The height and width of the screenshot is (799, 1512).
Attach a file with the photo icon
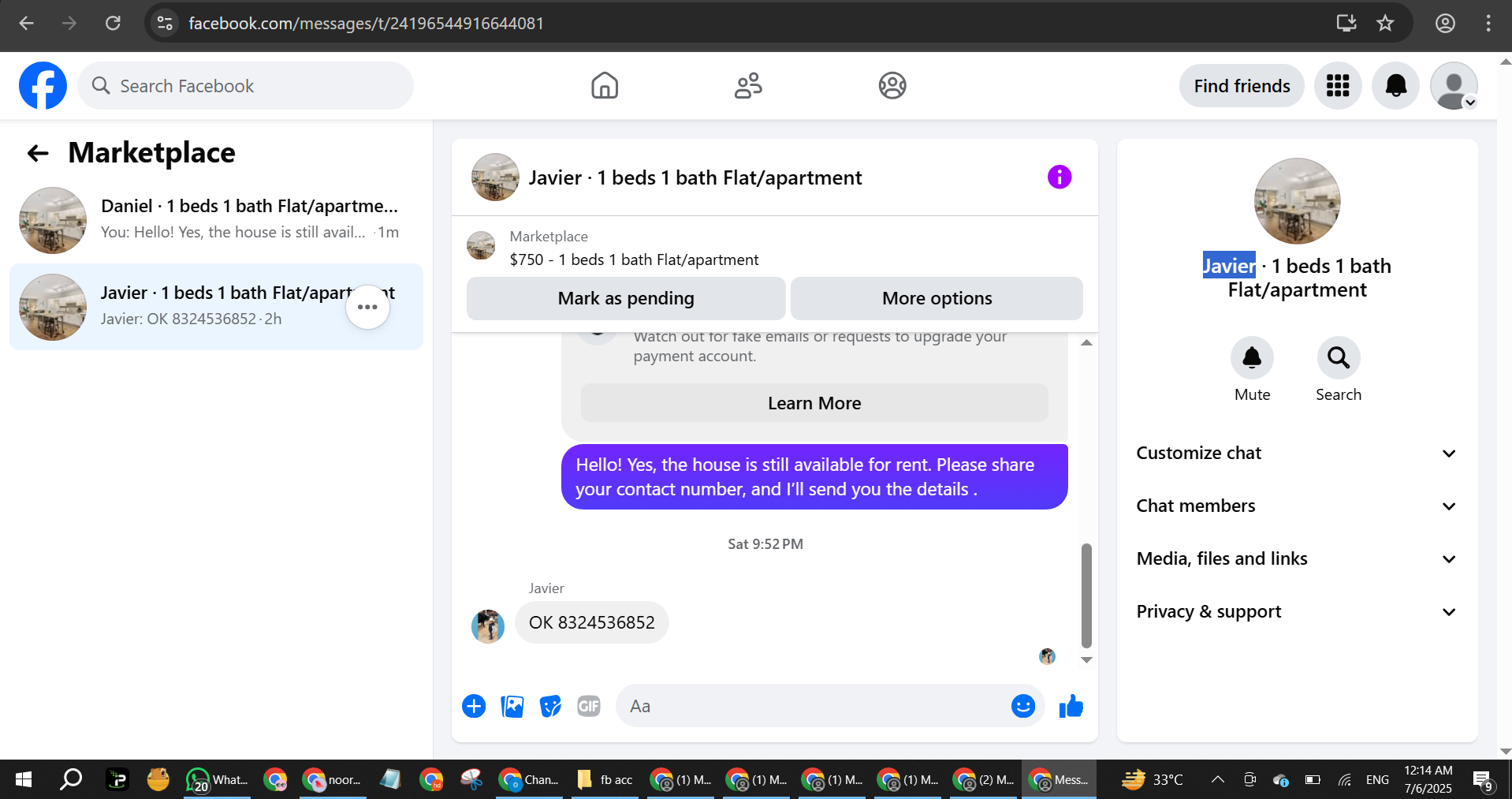click(512, 706)
